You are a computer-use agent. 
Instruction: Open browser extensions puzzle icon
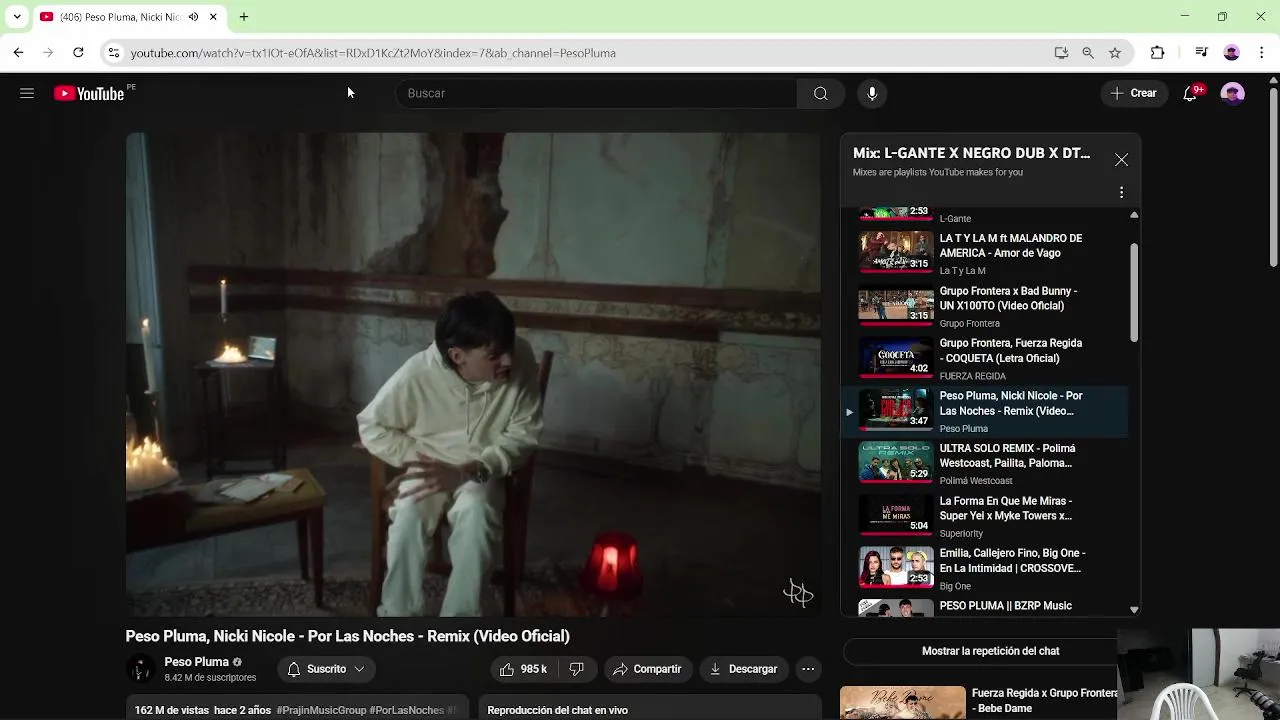[x=1158, y=53]
